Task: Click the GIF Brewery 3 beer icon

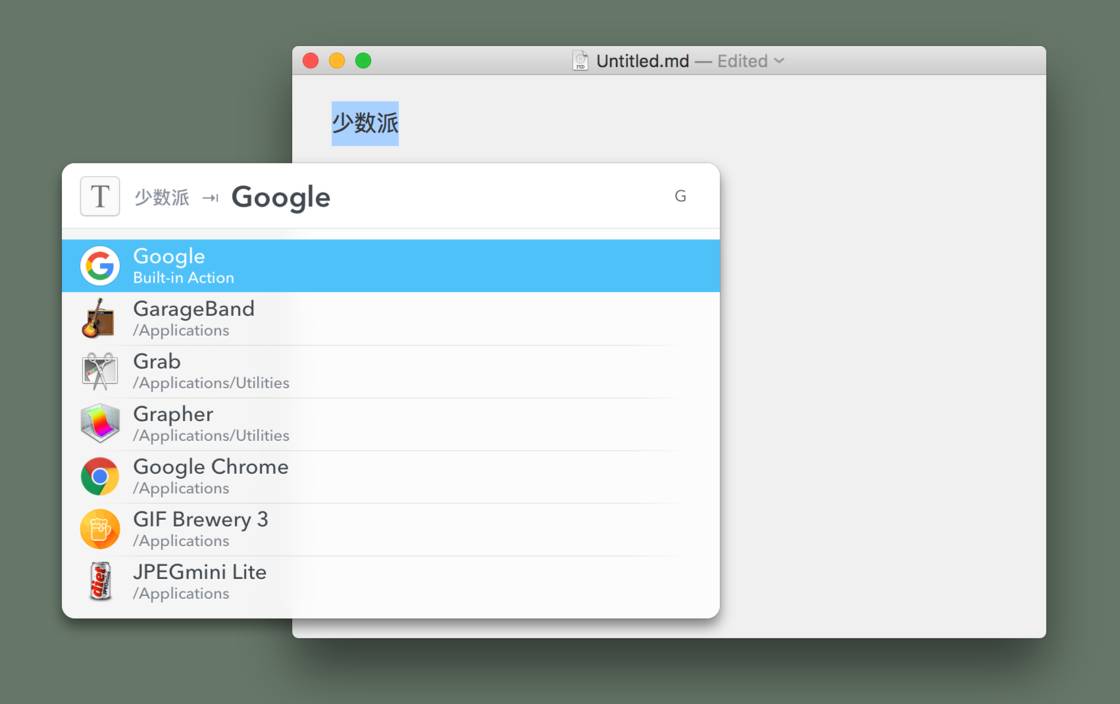Action: click(100, 529)
